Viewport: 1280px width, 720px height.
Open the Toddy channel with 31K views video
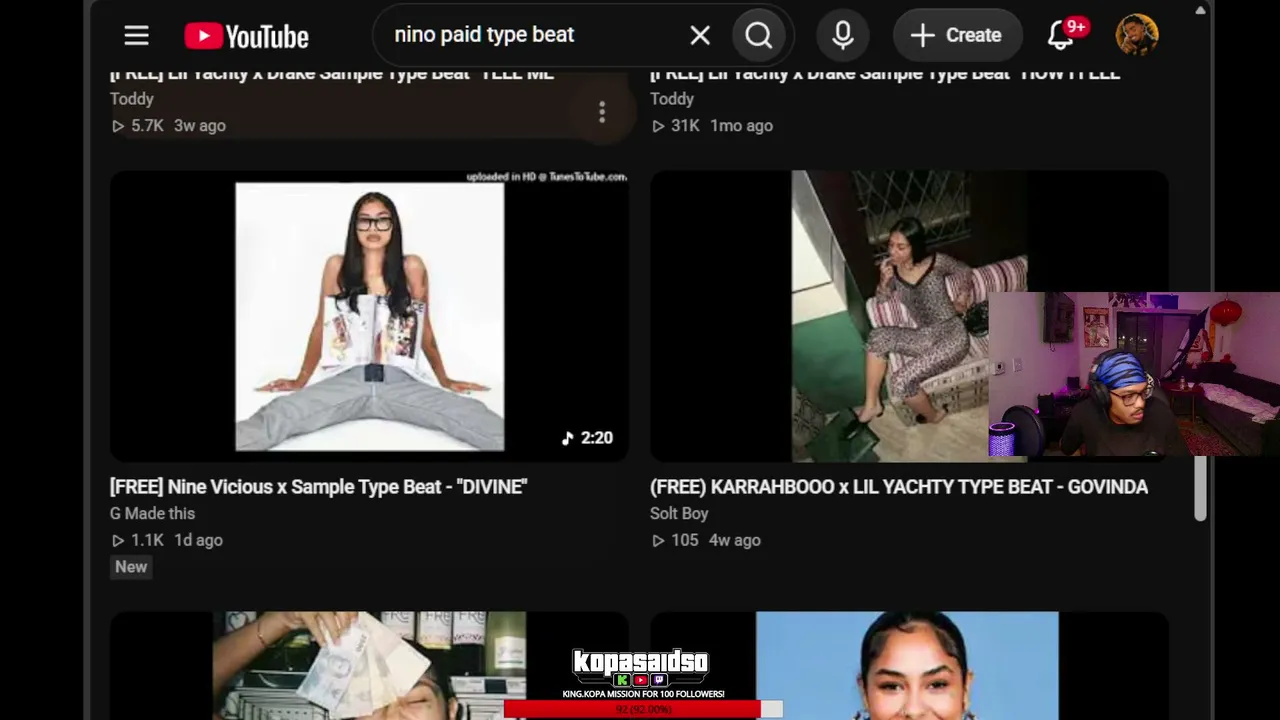pos(672,99)
